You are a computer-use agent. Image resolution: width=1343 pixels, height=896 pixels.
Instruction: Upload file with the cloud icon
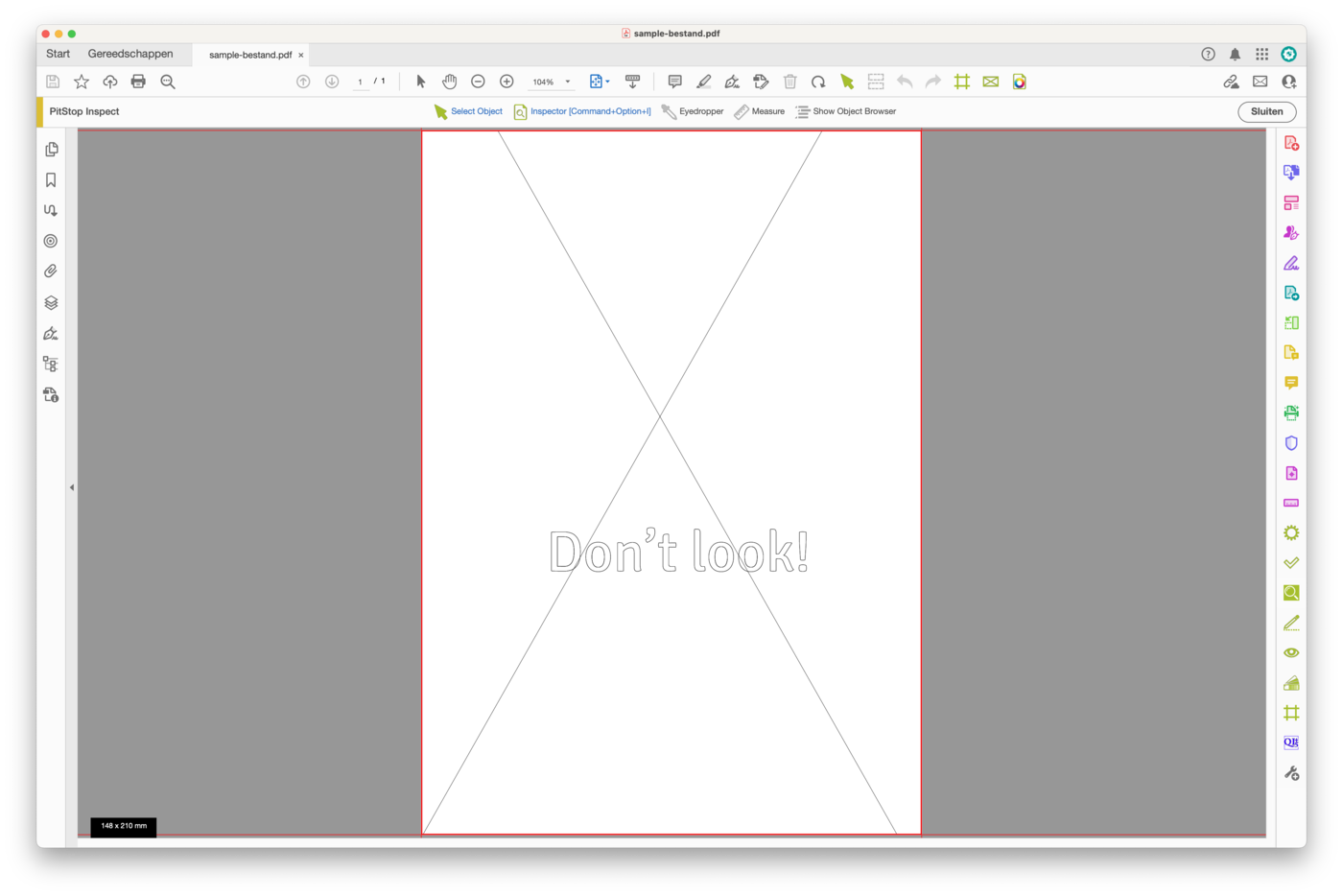[x=110, y=83]
